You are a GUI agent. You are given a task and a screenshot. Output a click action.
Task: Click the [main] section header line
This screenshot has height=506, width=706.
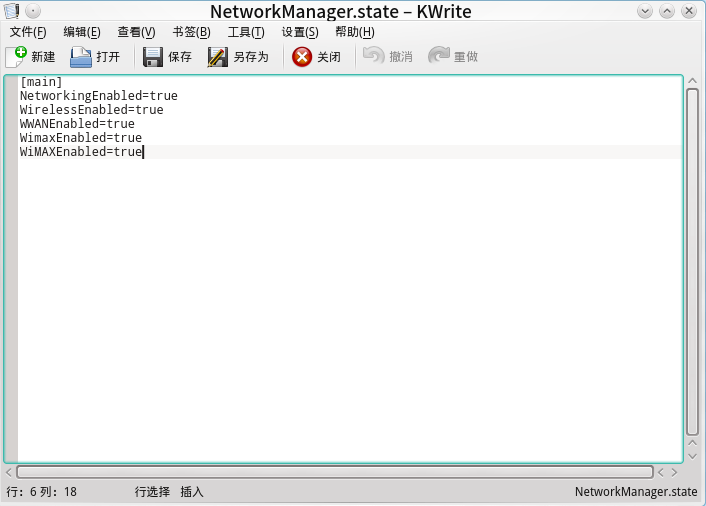click(x=41, y=82)
